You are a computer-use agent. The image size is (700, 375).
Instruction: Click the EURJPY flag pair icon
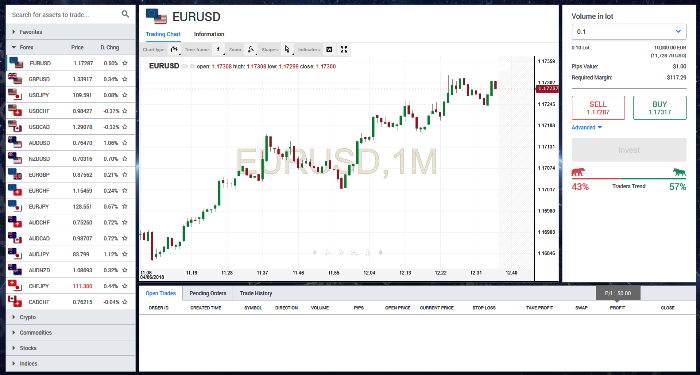pyautogui.click(x=15, y=206)
